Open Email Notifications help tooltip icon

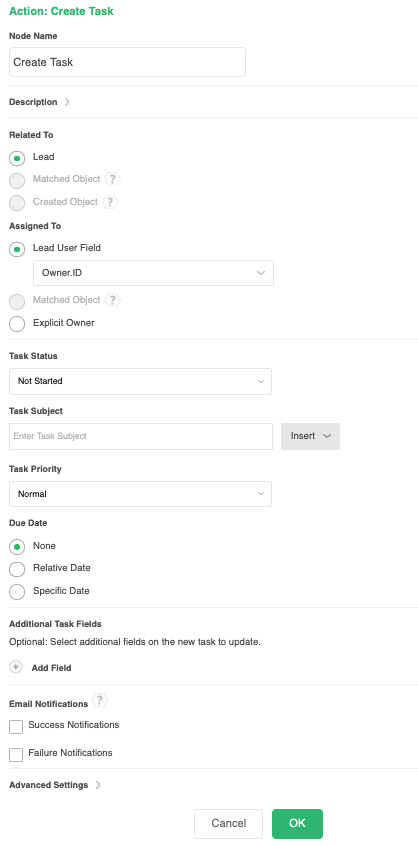100,701
